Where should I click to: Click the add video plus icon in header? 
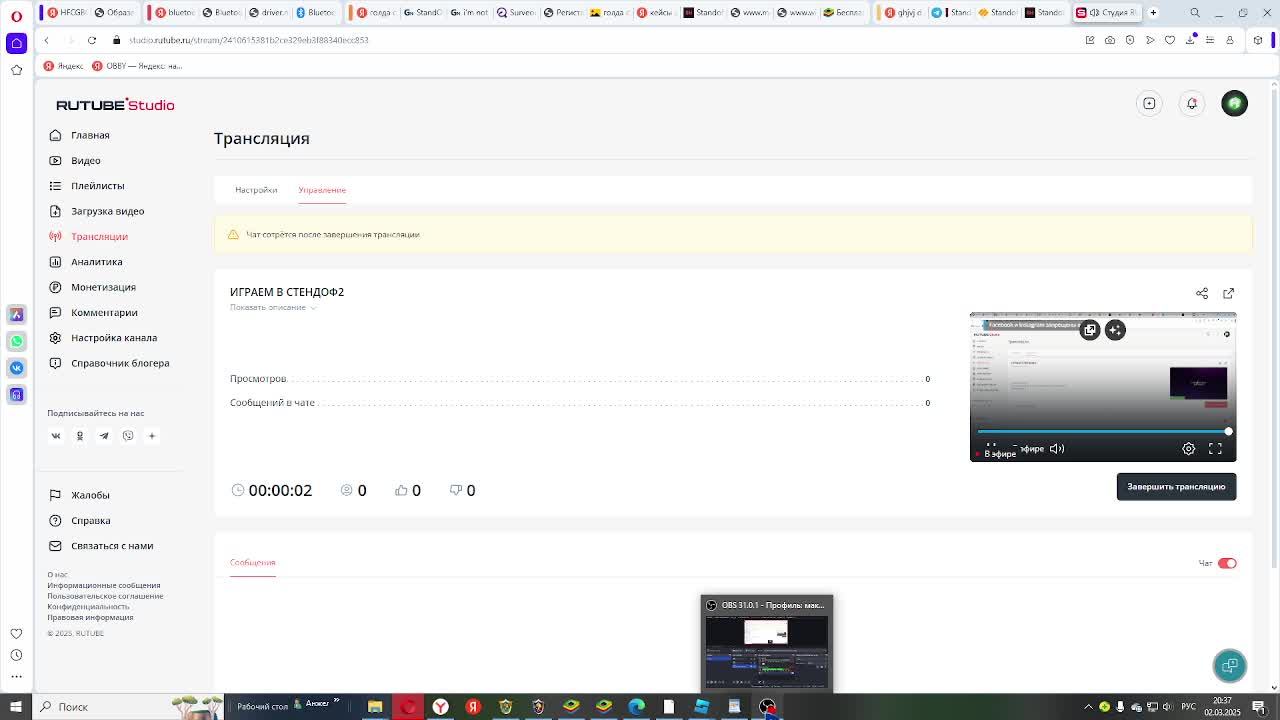point(1150,103)
